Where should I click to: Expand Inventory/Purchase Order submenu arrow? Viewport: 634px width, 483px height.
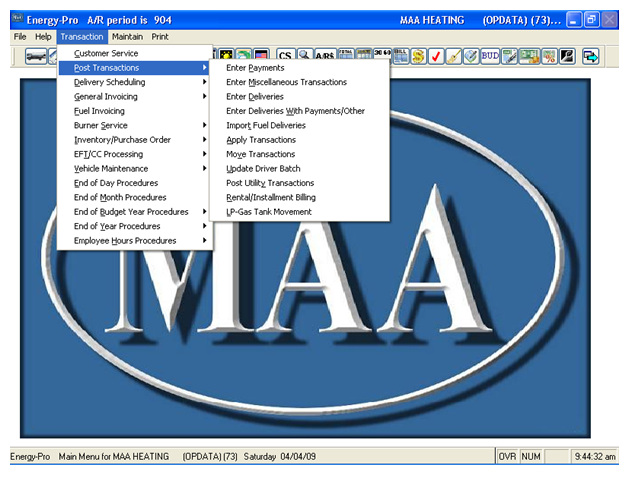[x=205, y=140]
